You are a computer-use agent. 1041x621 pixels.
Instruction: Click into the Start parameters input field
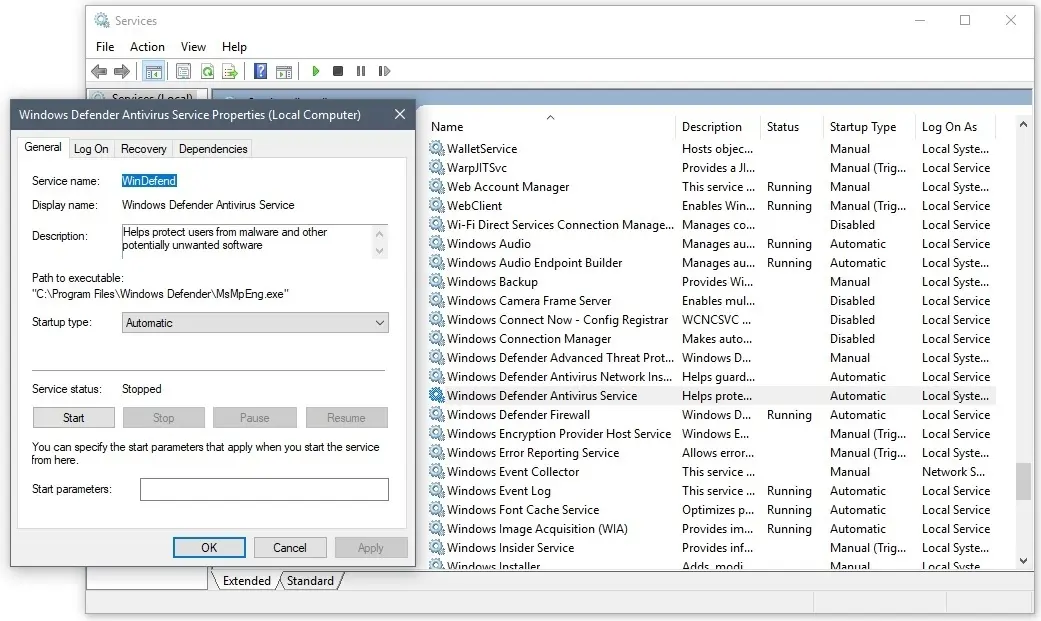point(264,489)
